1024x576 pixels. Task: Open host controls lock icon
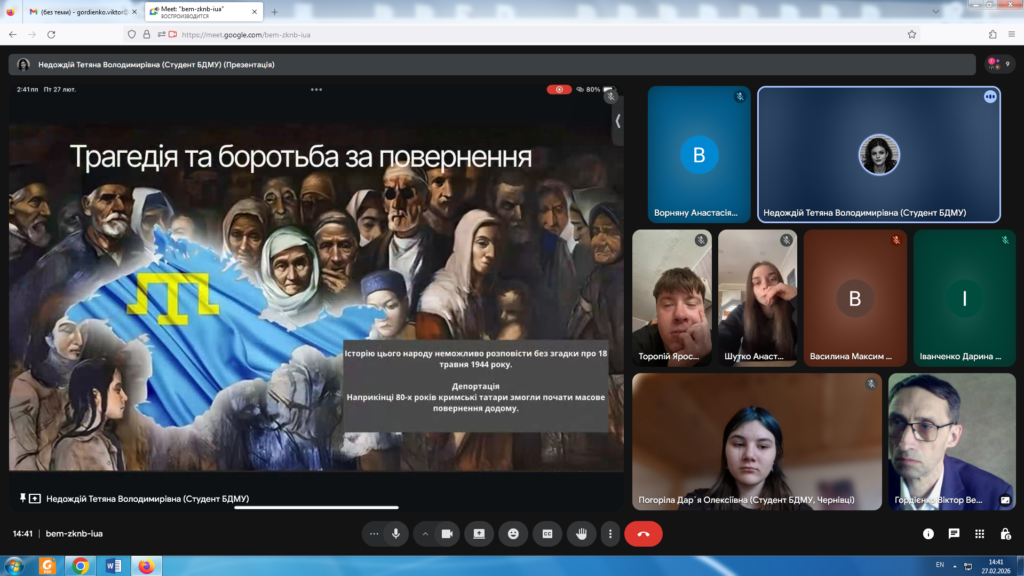(1004, 534)
